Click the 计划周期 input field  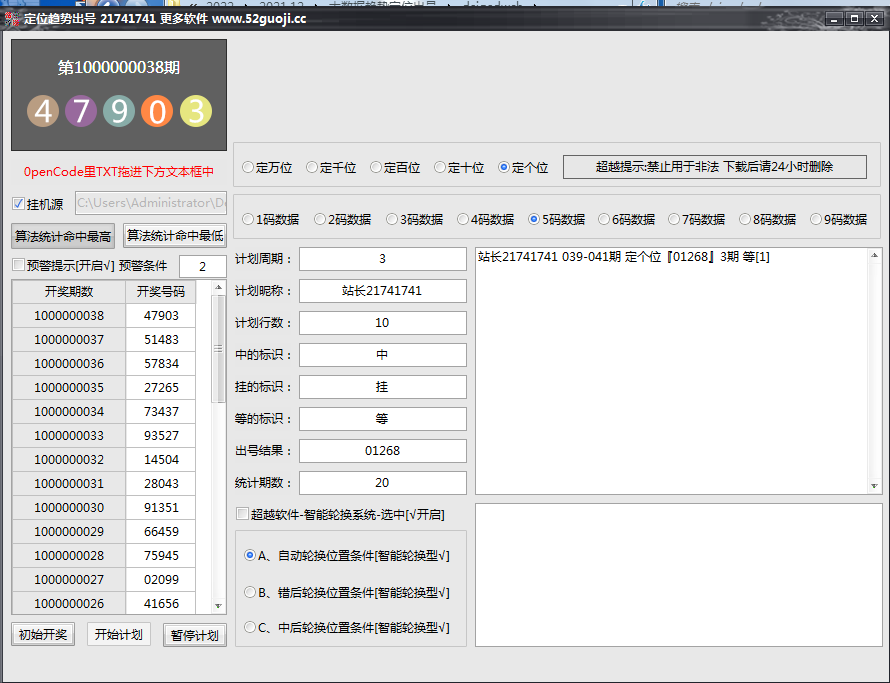click(x=382, y=259)
